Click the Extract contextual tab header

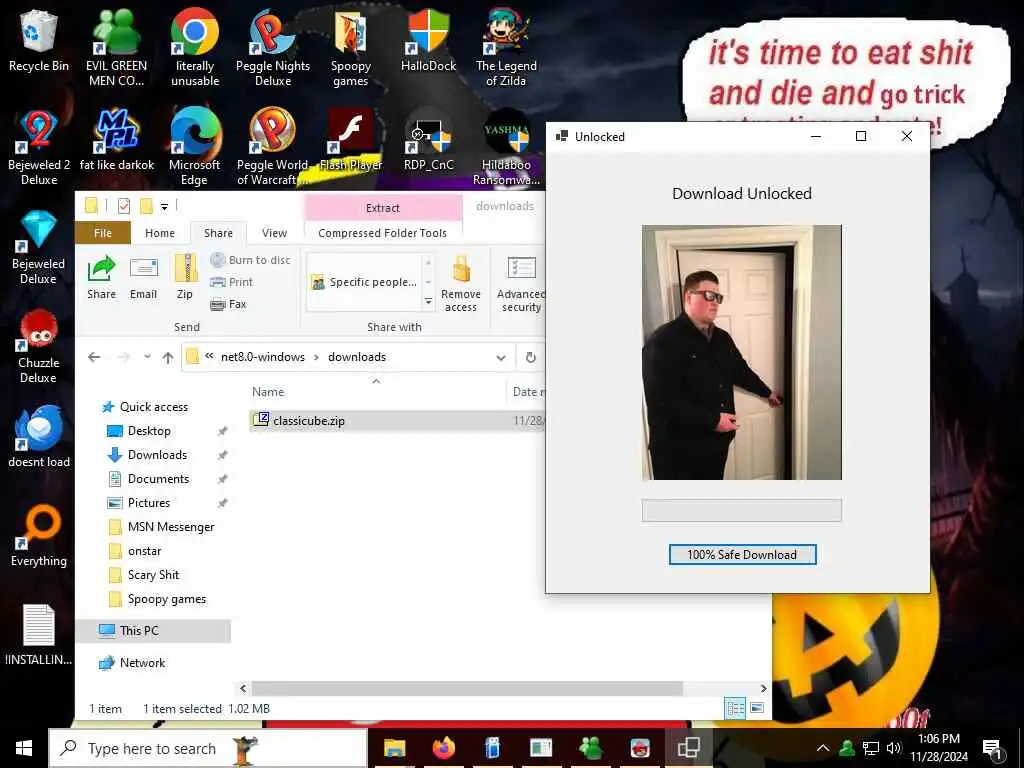point(383,208)
